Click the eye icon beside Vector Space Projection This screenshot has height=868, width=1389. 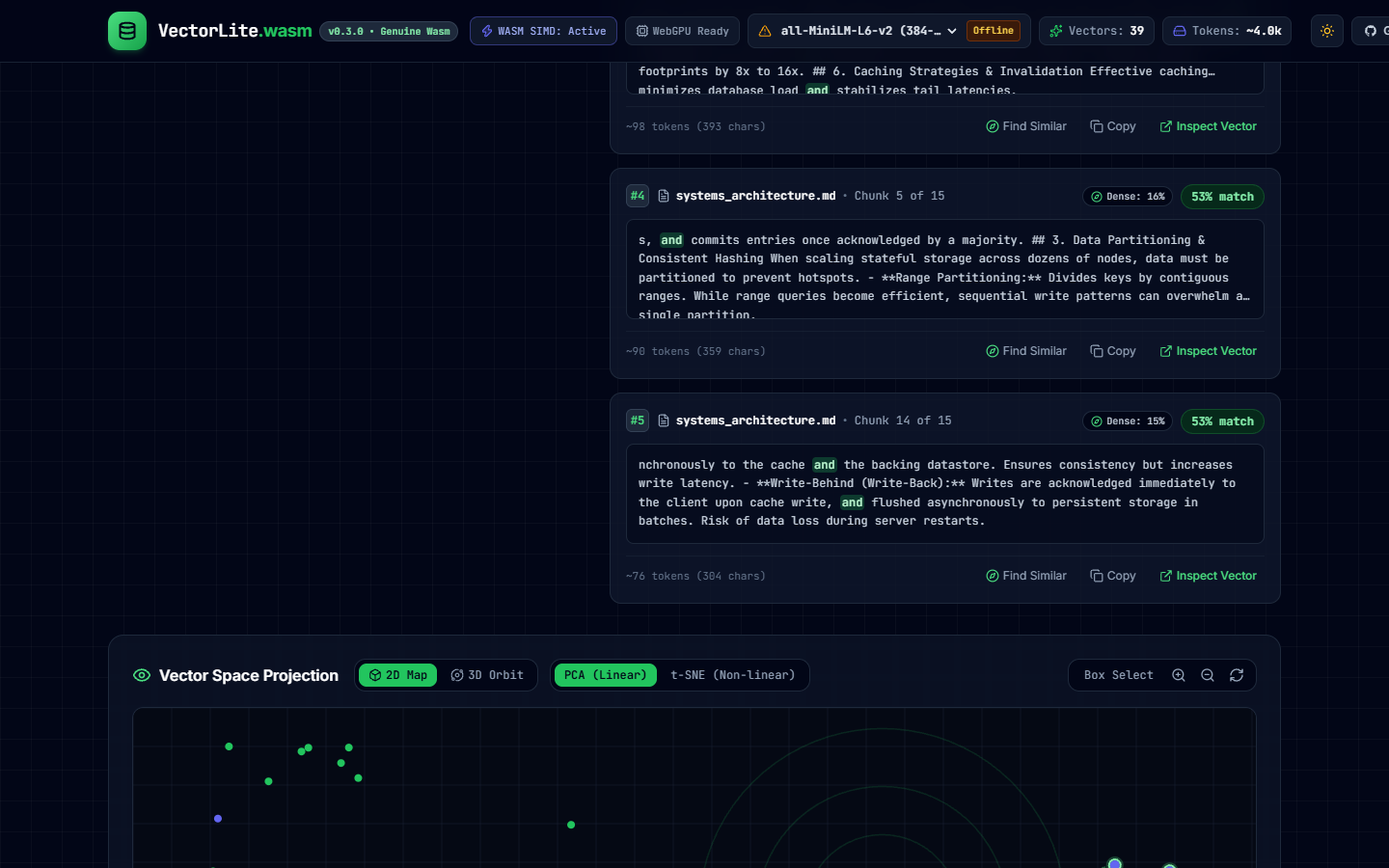[142, 675]
